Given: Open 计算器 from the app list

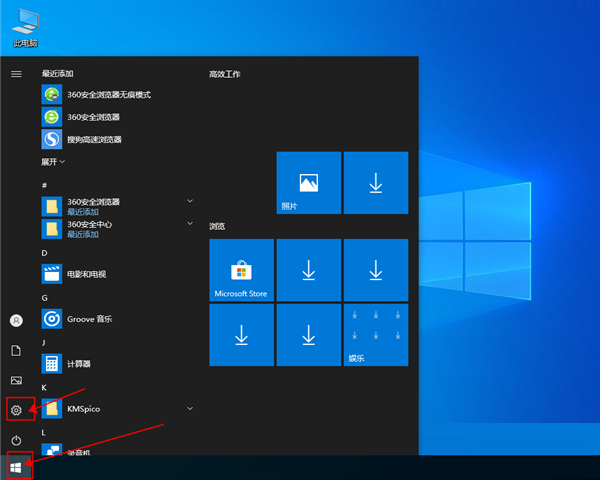Looking at the screenshot, I should [80, 364].
